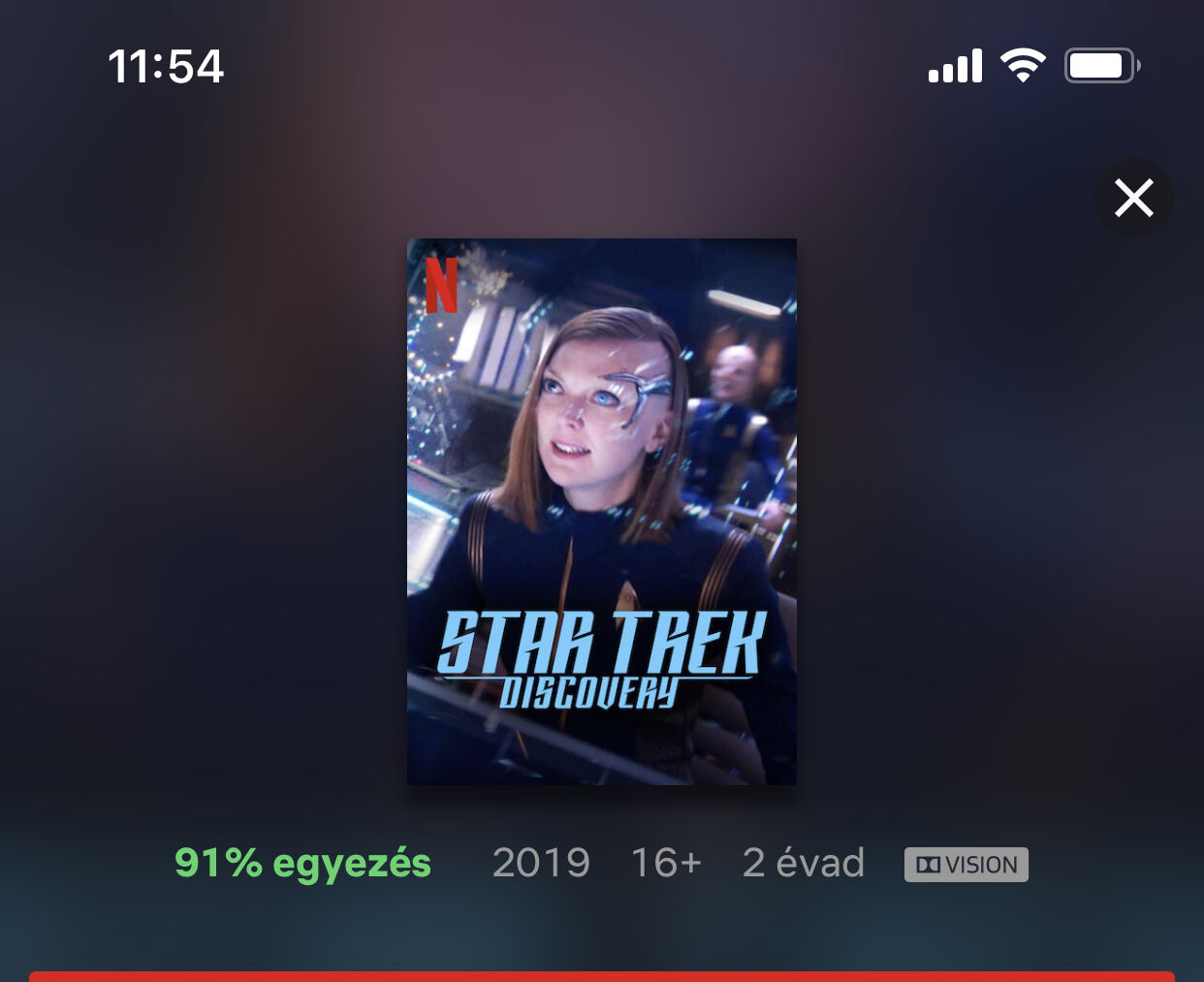Tap the Wi-Fi status icon
The height and width of the screenshot is (982, 1204).
[x=1023, y=66]
